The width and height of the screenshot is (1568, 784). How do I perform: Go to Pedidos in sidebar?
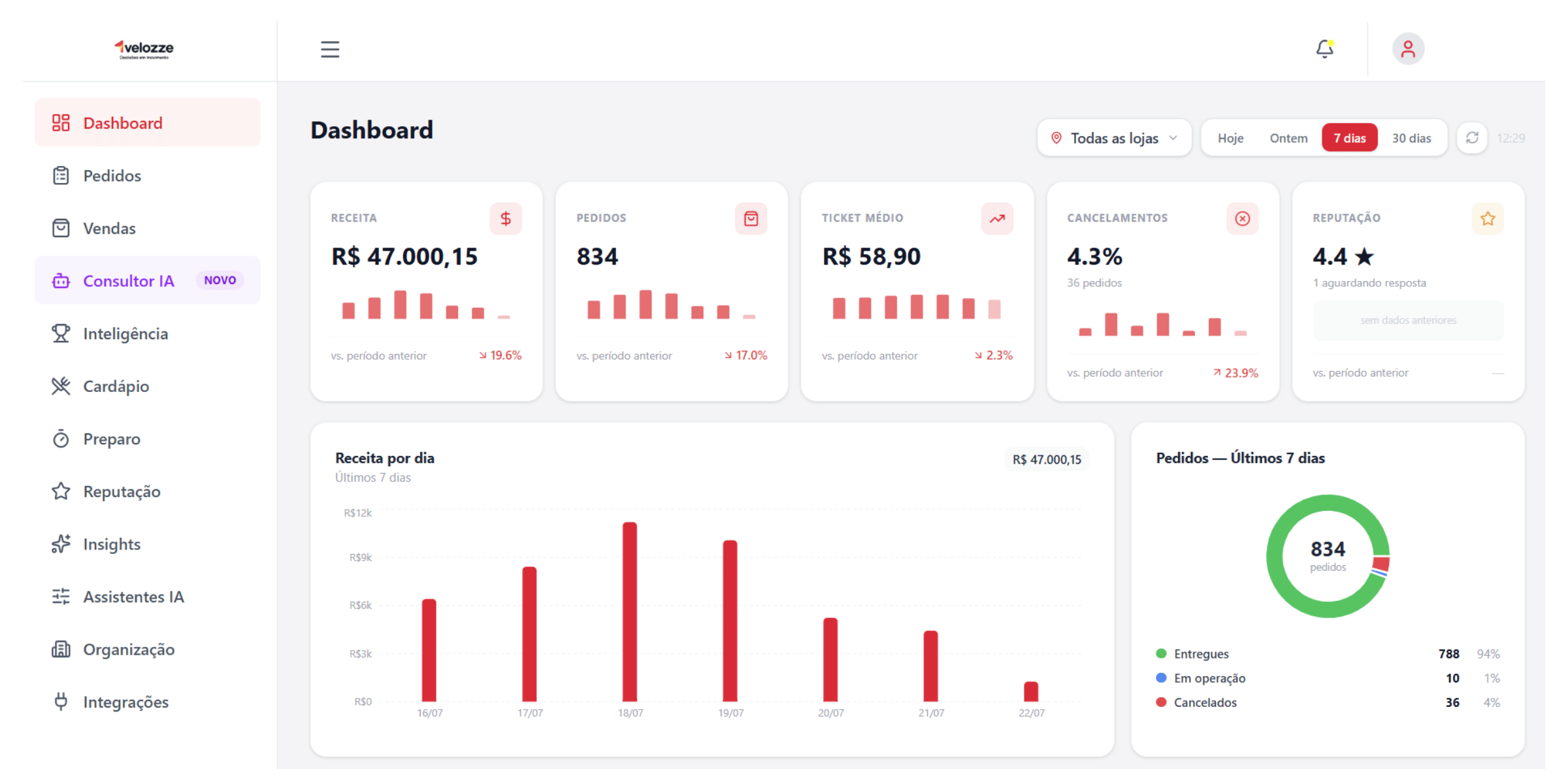pyautogui.click(x=148, y=176)
